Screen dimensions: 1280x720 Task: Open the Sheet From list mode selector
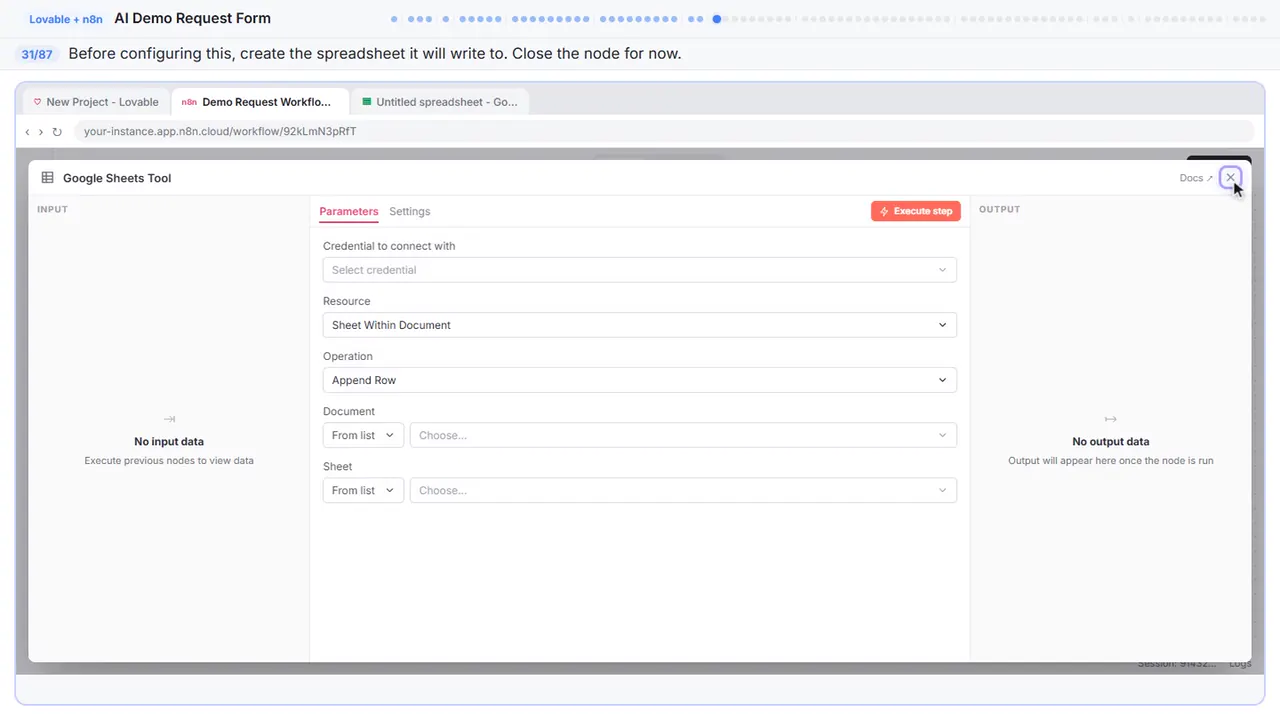click(364, 490)
